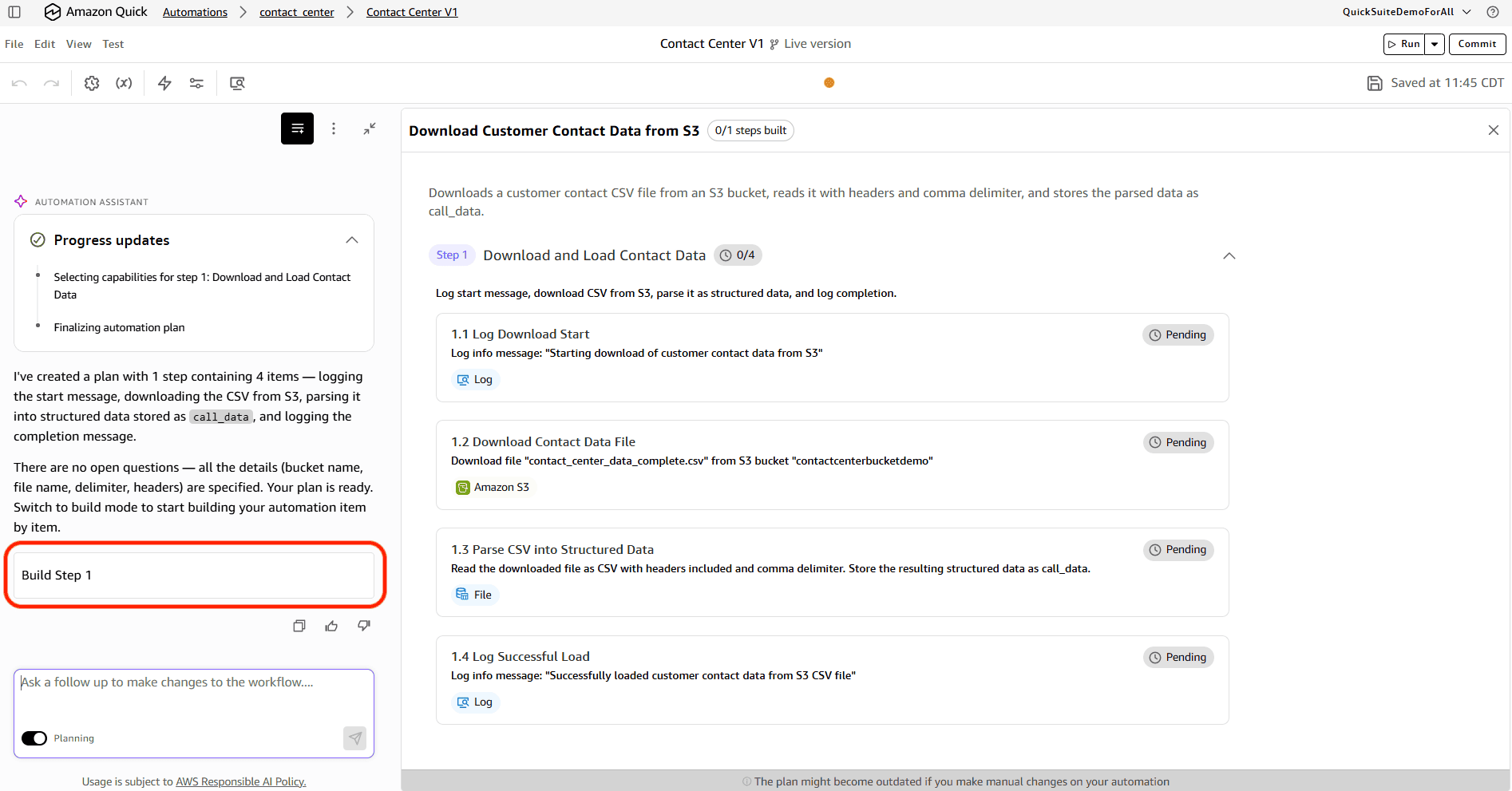Click the 0/1 steps built badge

pos(750,131)
